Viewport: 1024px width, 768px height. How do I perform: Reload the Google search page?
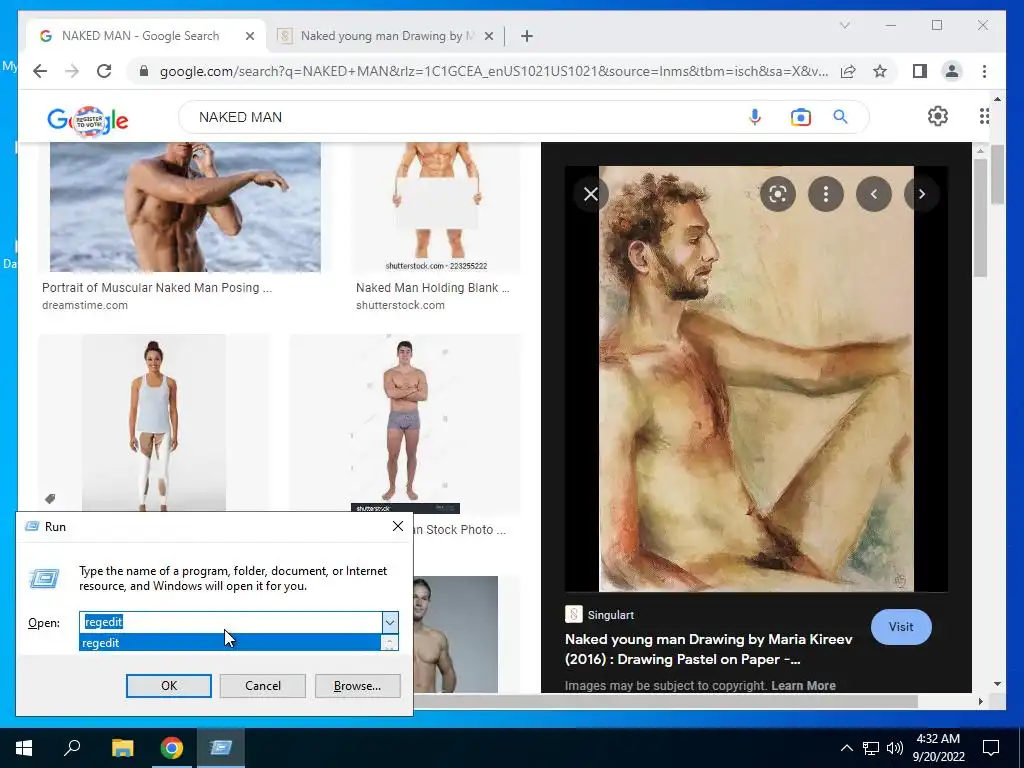point(104,71)
